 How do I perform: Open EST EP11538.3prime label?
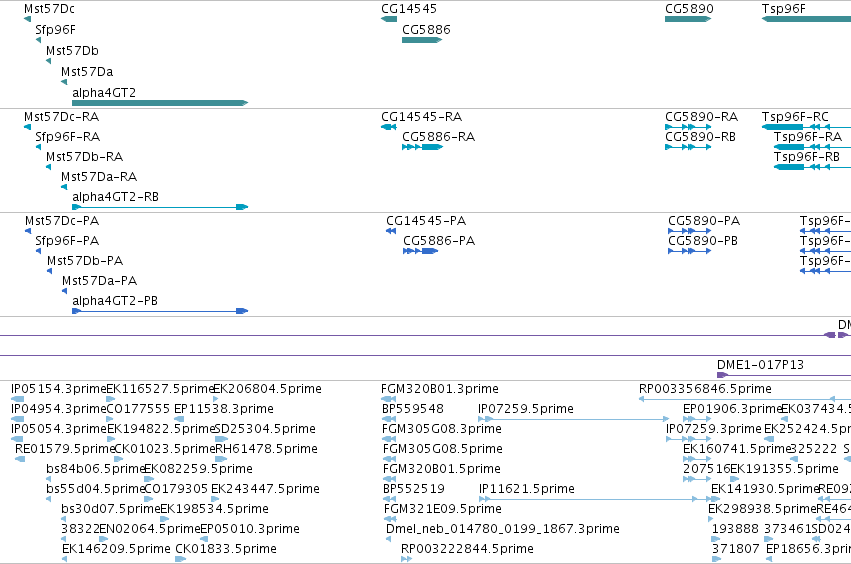pos(224,409)
